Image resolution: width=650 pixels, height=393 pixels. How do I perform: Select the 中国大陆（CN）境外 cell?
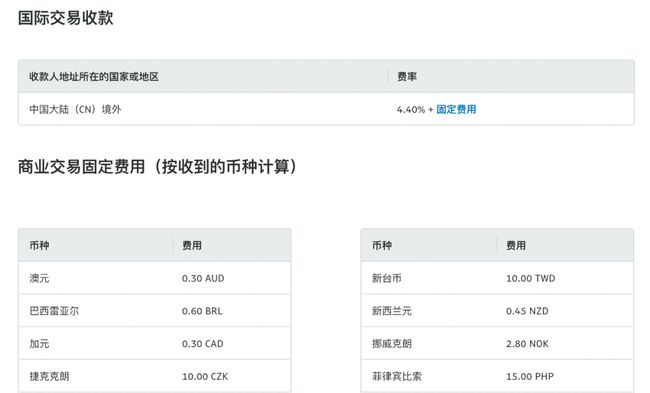75,109
